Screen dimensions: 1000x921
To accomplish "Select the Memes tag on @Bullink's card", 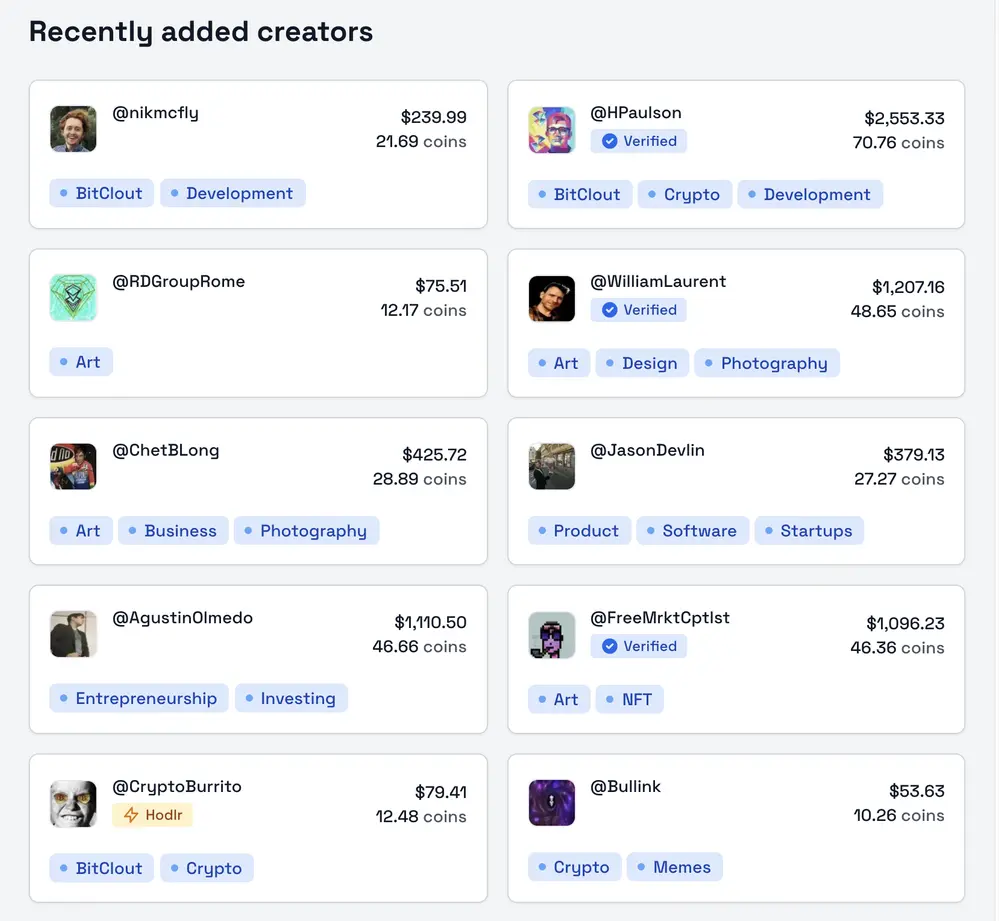I will pyautogui.click(x=674, y=866).
